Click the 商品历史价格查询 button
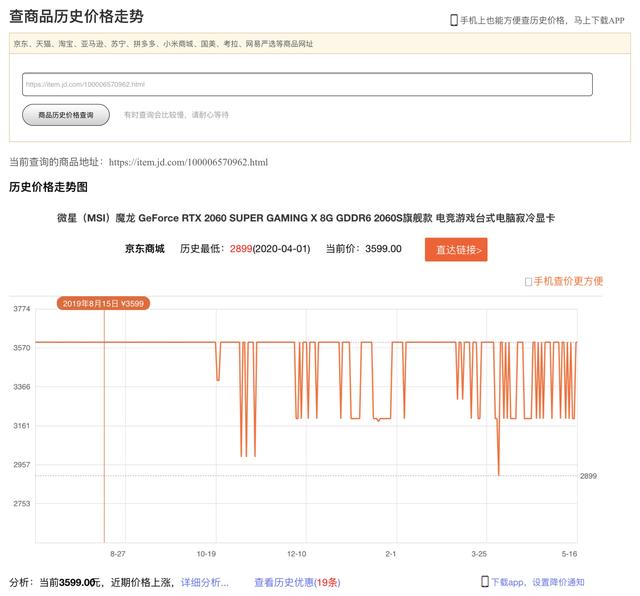640x596 pixels. (66, 115)
